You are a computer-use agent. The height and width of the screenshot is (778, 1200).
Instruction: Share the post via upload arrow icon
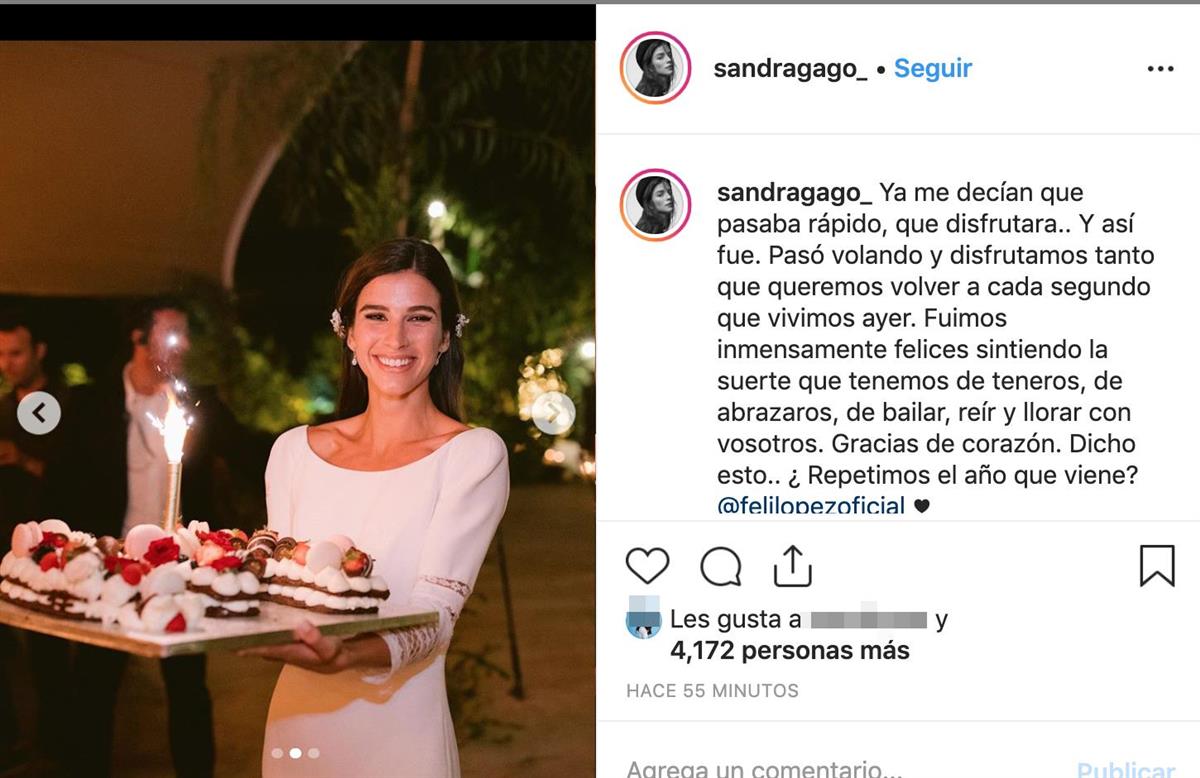[794, 565]
